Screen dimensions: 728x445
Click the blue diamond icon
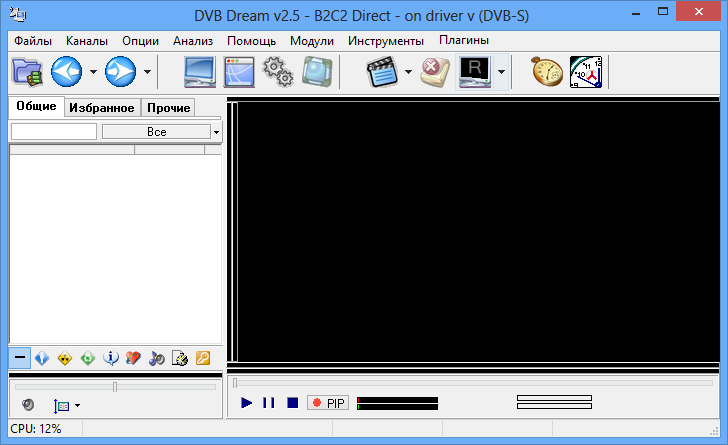point(42,358)
